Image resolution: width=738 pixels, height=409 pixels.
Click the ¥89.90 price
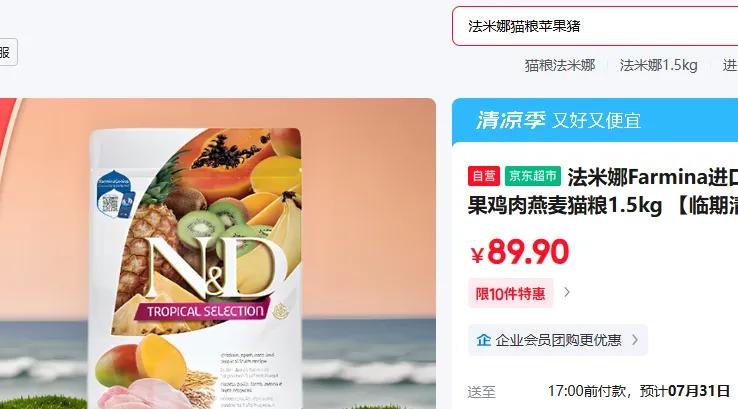point(520,252)
